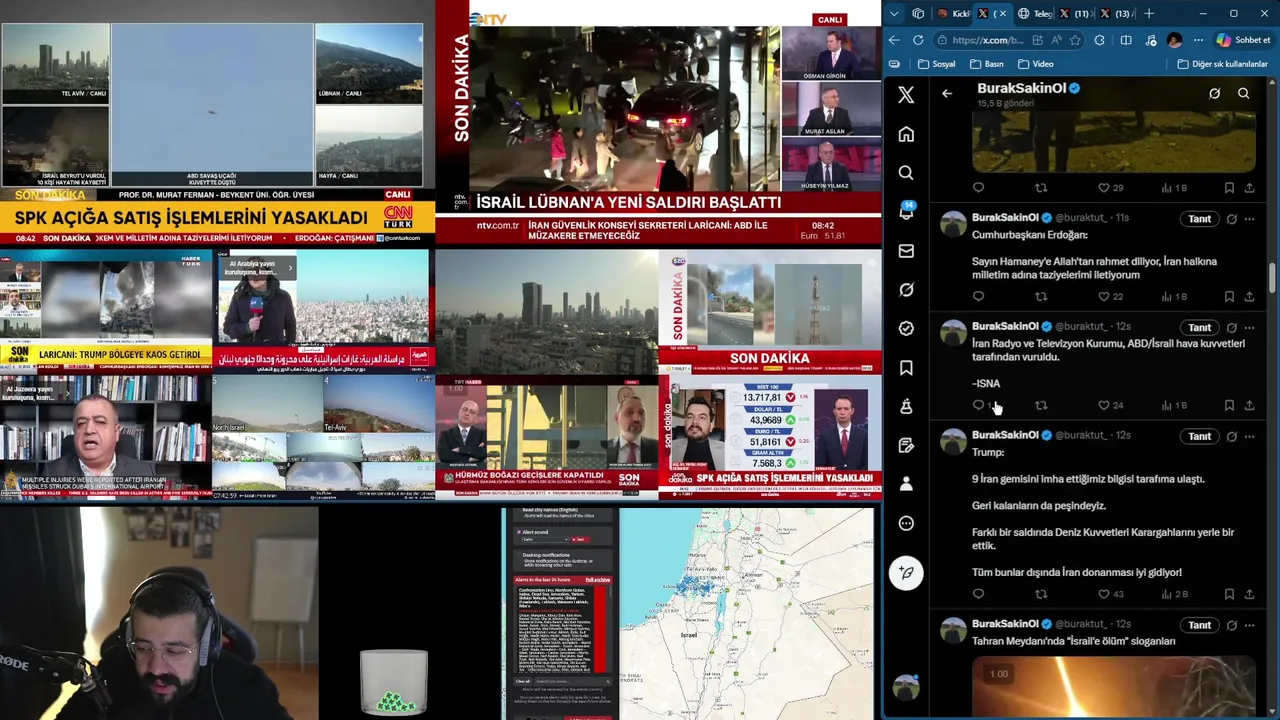Open Profile icon in X sidebar
Image resolution: width=1280 pixels, height=720 pixels.
pyautogui.click(x=906, y=484)
